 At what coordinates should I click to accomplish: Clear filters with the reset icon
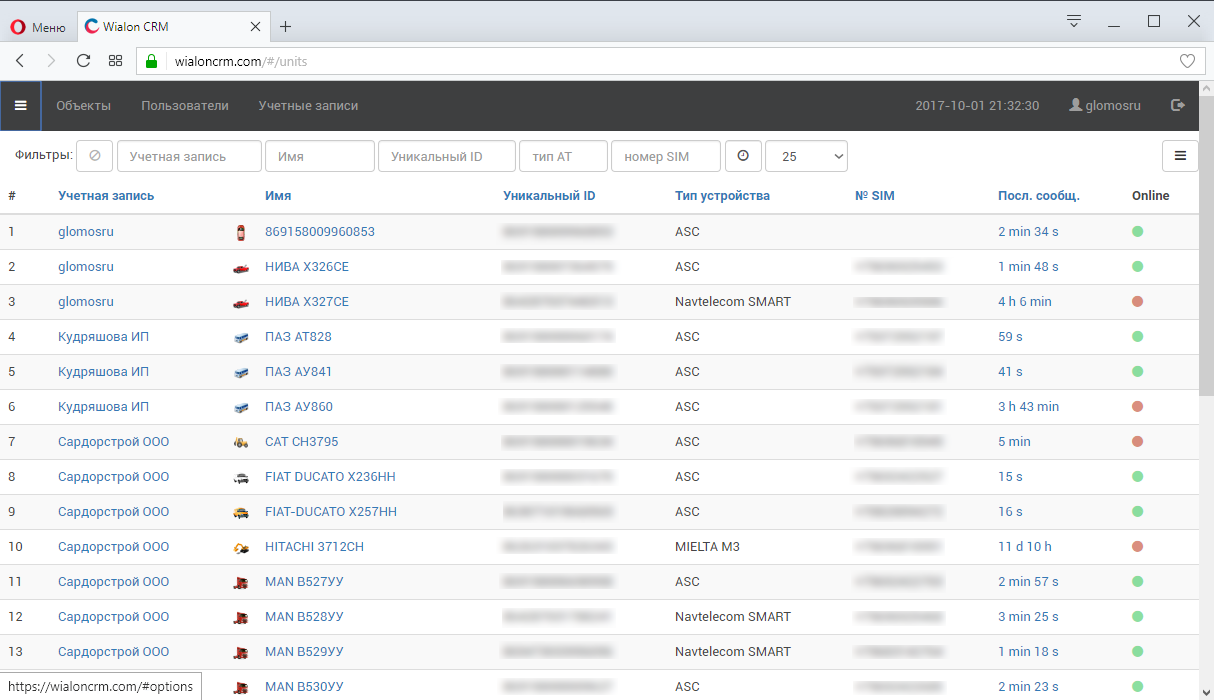point(94,156)
